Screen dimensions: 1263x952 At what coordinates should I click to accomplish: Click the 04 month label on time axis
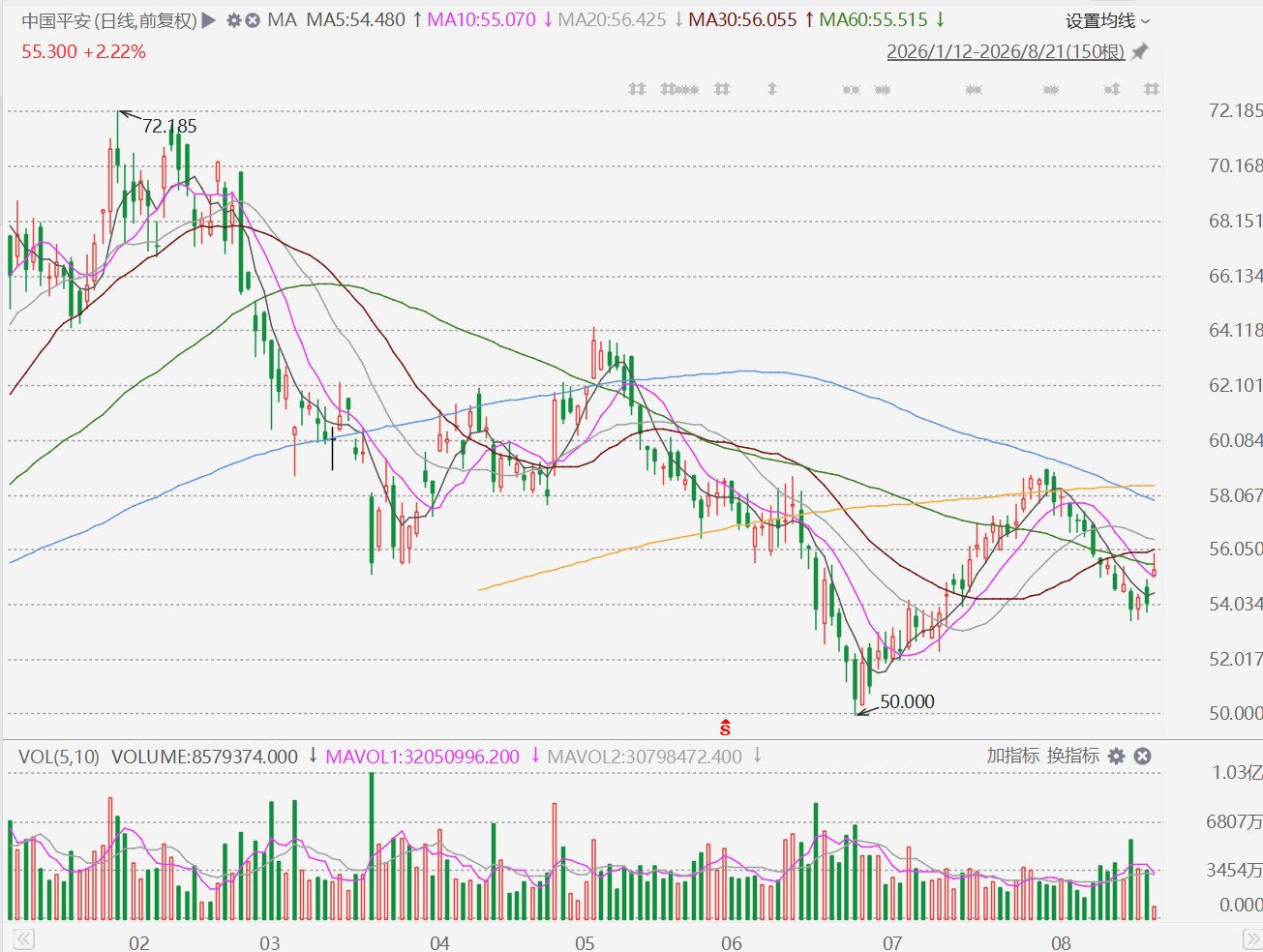pyautogui.click(x=439, y=943)
